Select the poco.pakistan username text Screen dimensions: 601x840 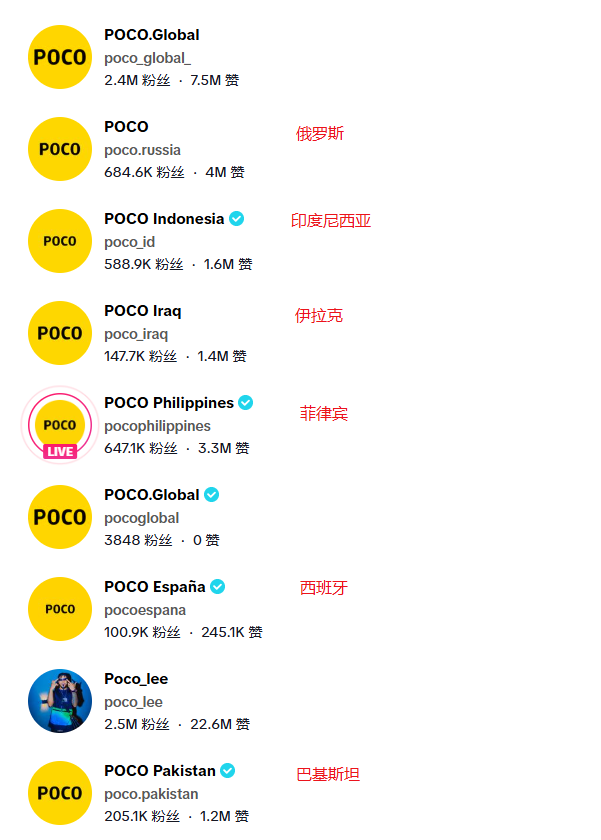(151, 794)
